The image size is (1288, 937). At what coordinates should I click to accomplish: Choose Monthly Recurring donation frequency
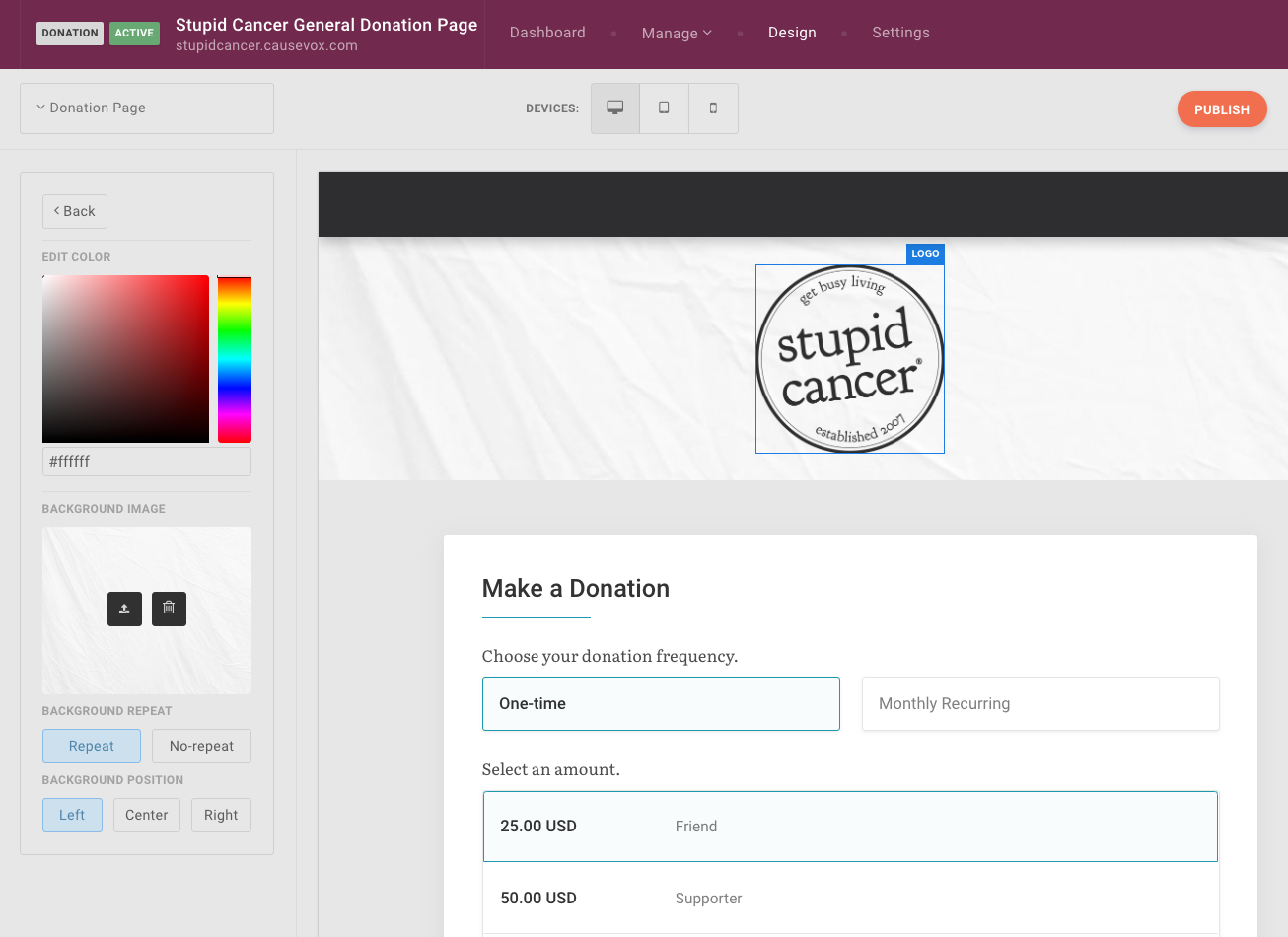pos(1040,703)
